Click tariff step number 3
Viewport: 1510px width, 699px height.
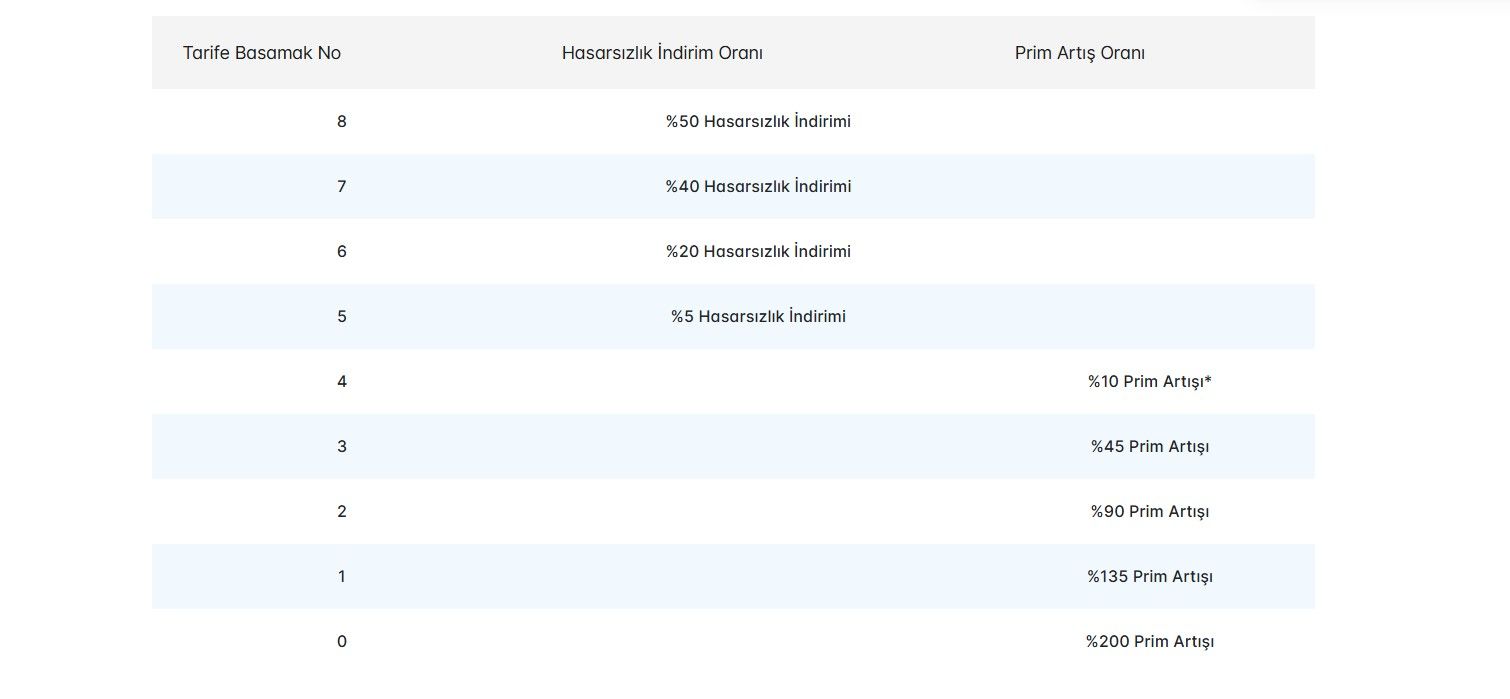pyautogui.click(x=342, y=447)
